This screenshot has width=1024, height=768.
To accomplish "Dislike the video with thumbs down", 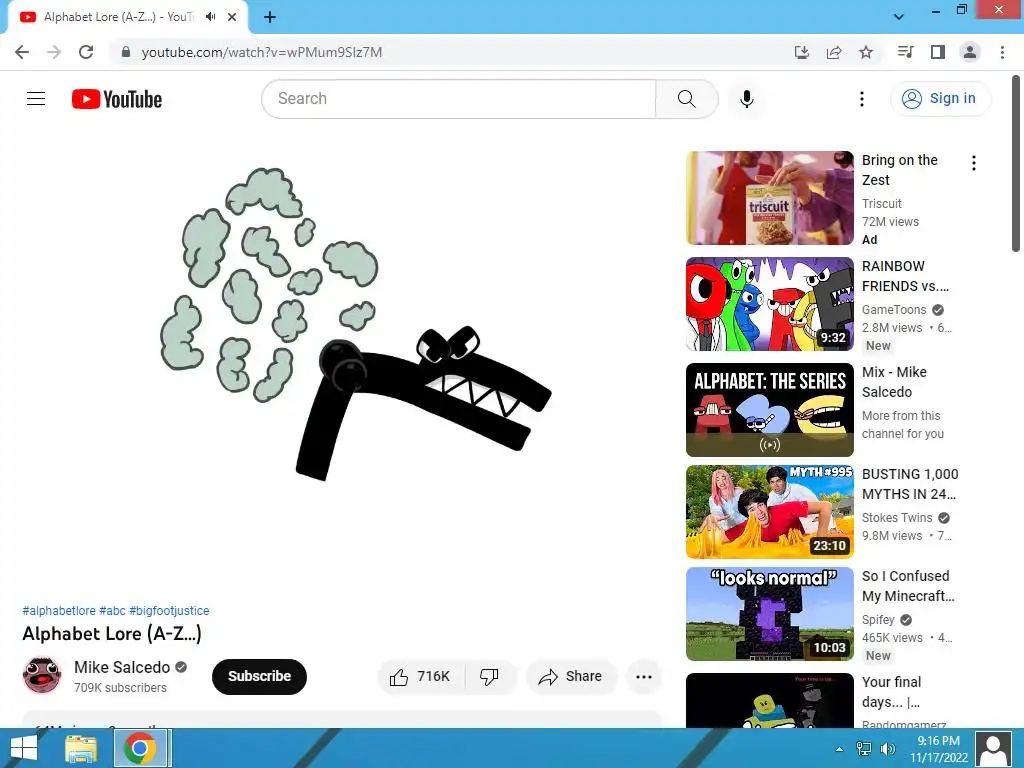I will (x=489, y=677).
